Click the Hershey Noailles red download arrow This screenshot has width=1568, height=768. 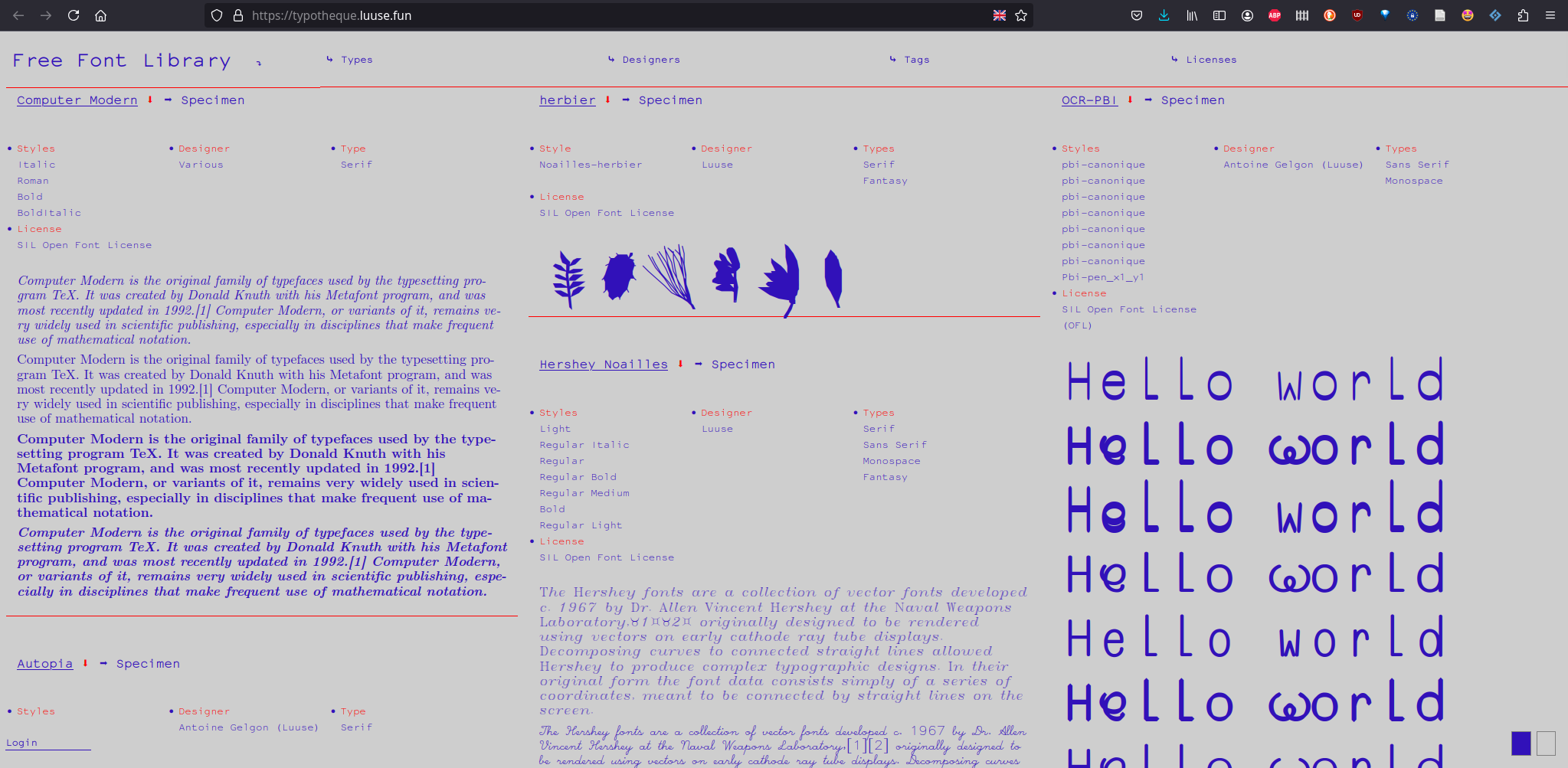680,364
